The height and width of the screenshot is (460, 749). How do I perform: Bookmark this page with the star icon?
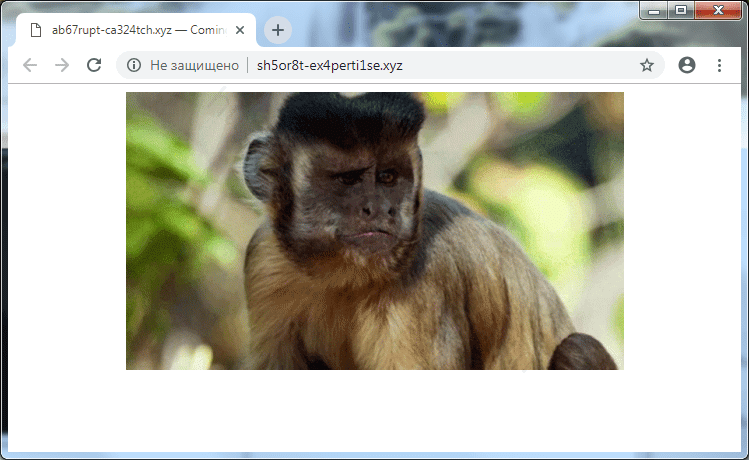(647, 65)
